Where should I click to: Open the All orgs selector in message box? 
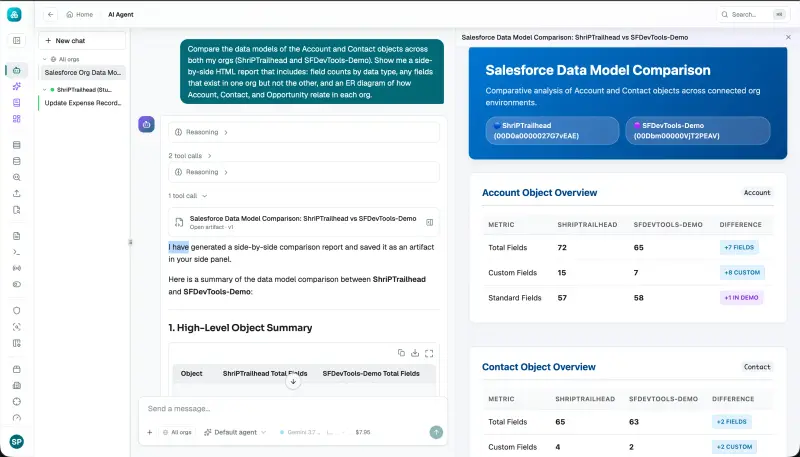pyautogui.click(x=177, y=432)
